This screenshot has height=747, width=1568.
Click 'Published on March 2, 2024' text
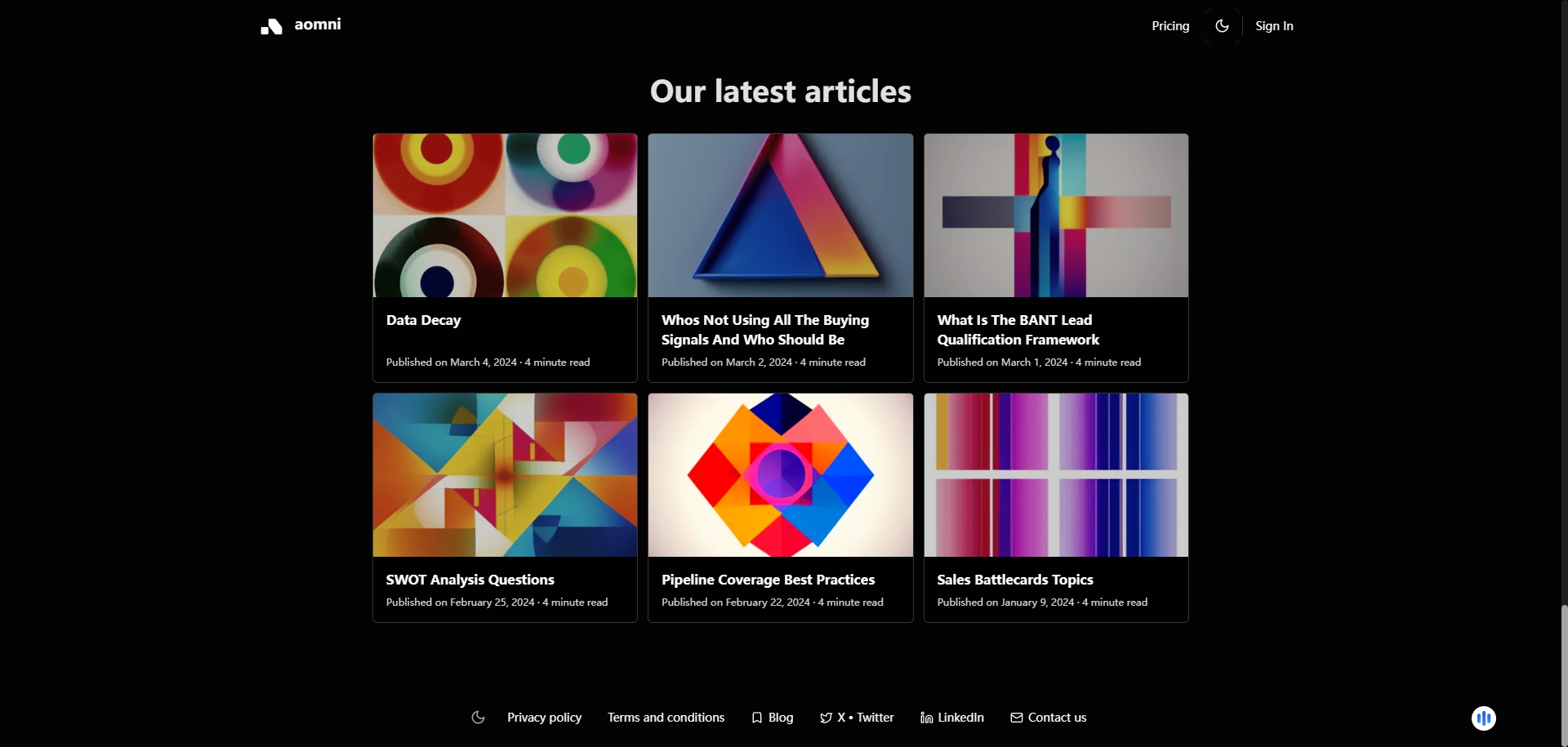(x=727, y=362)
